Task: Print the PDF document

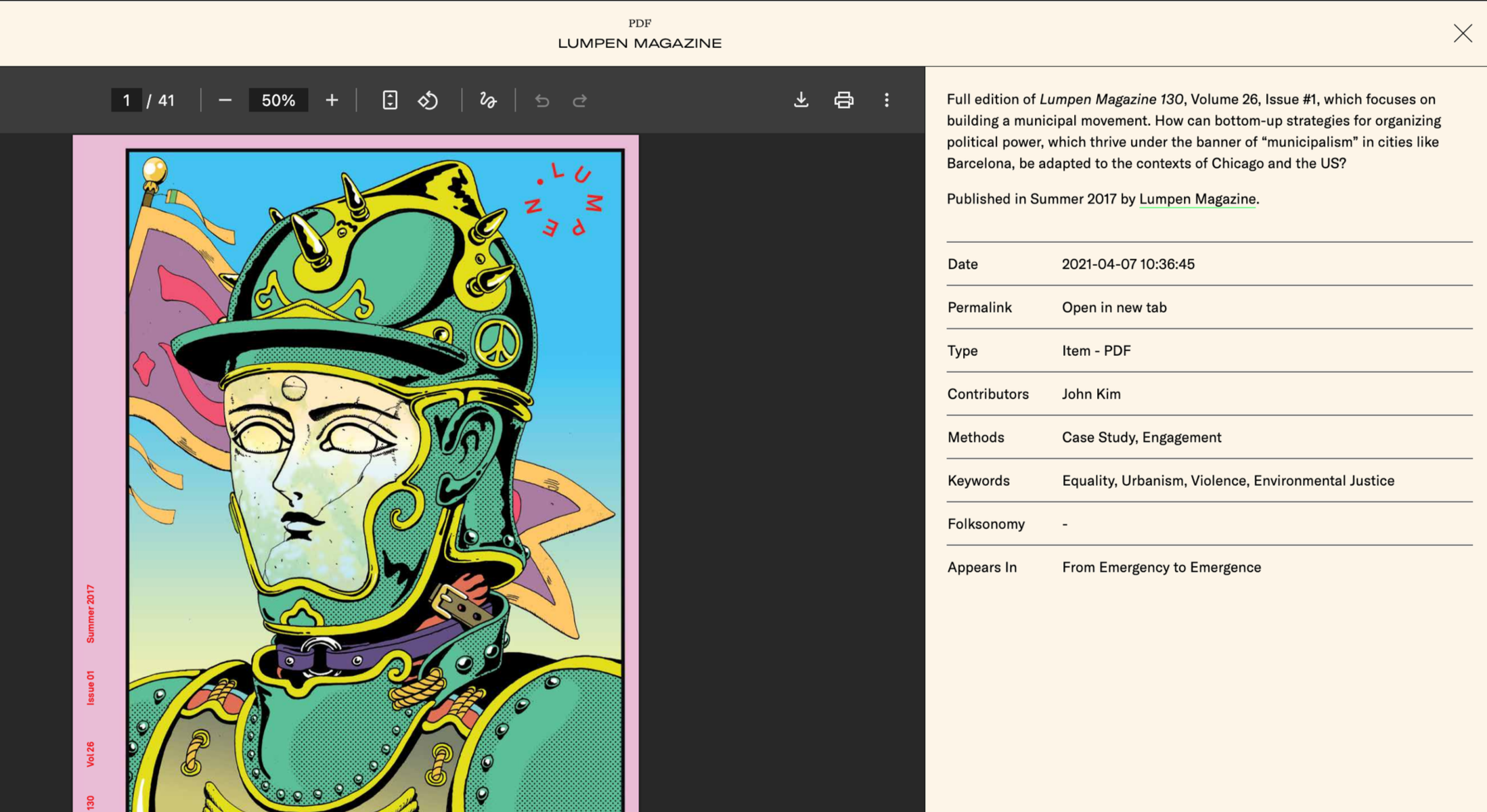Action: tap(844, 100)
